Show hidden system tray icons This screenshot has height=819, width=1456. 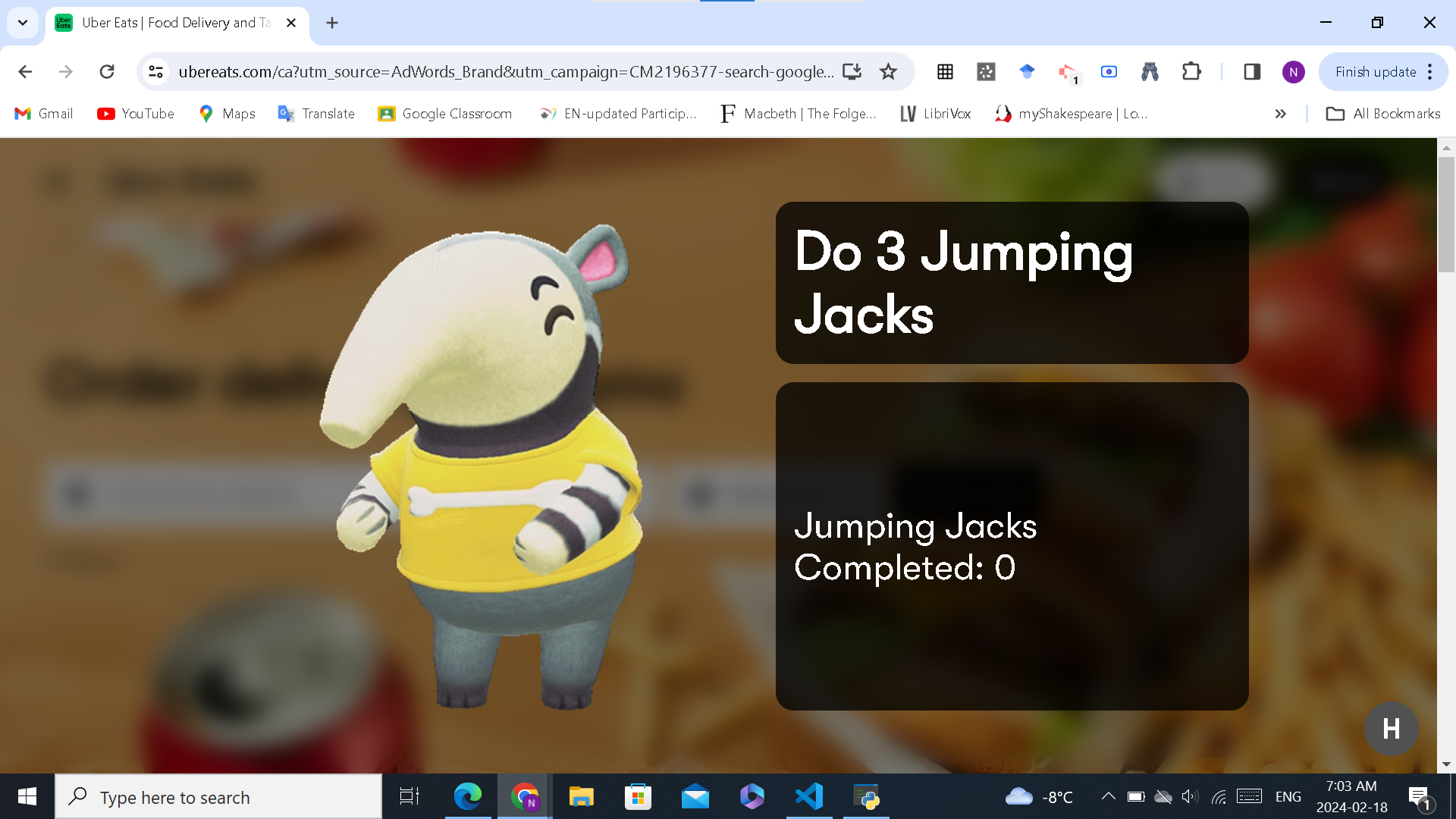1108,796
